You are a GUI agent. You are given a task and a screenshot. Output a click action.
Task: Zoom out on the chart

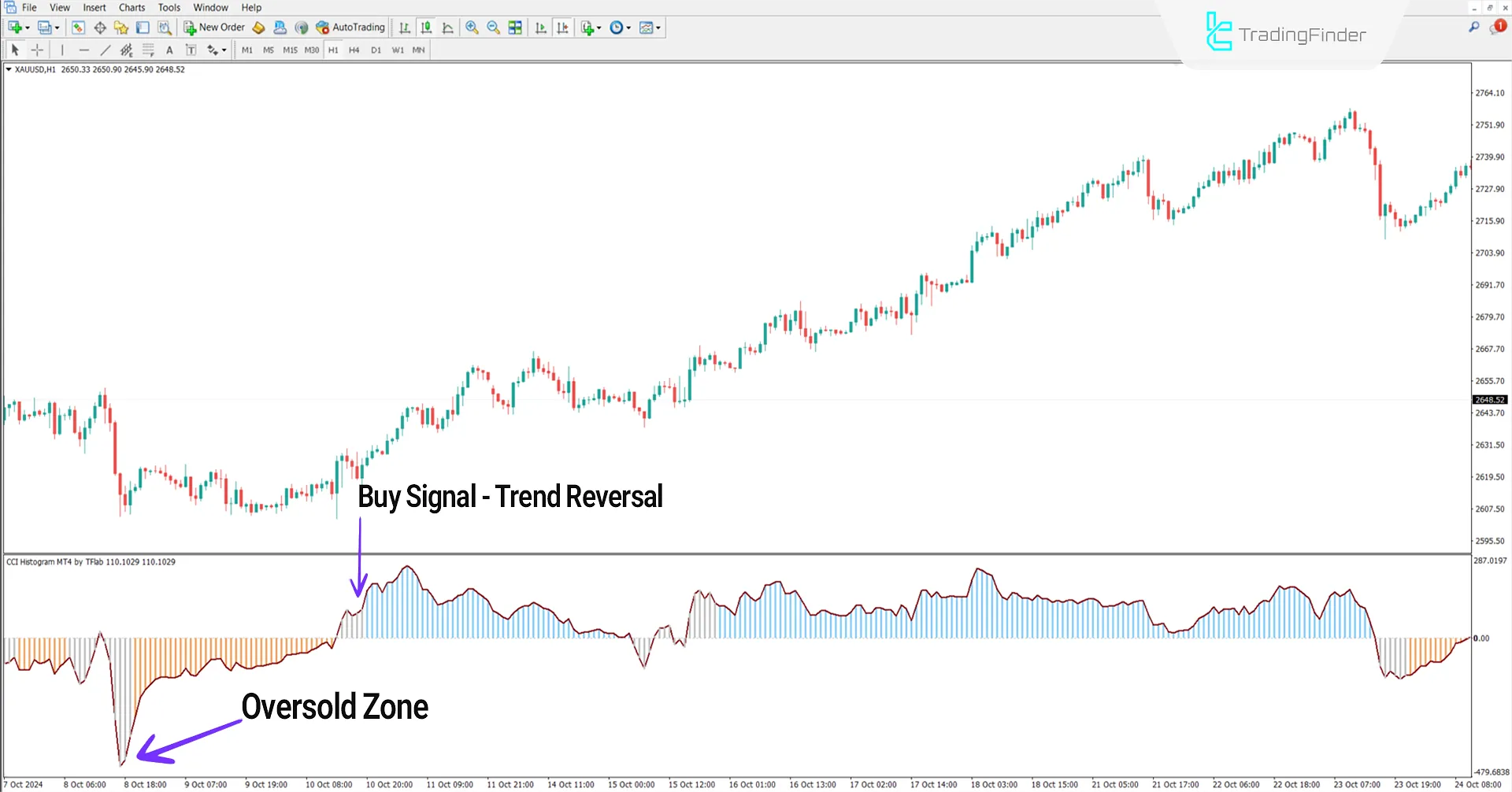click(x=494, y=28)
